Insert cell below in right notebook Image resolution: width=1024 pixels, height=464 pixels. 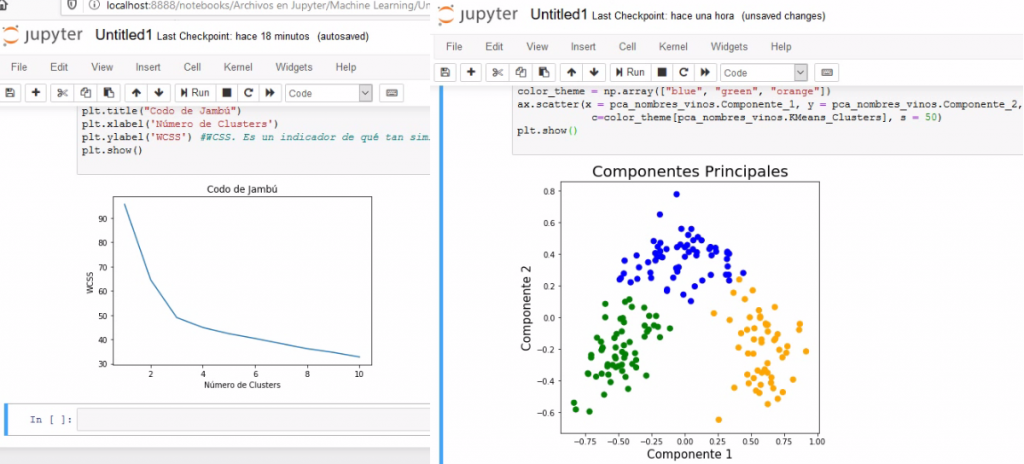(x=471, y=73)
